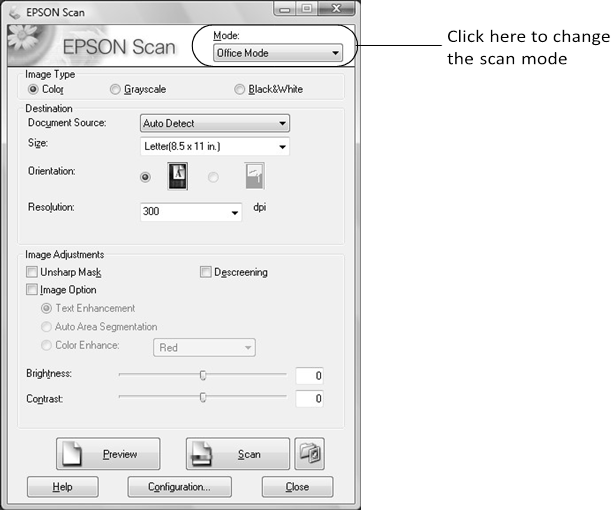Select Auto Area Segmentation radio option

(46, 326)
